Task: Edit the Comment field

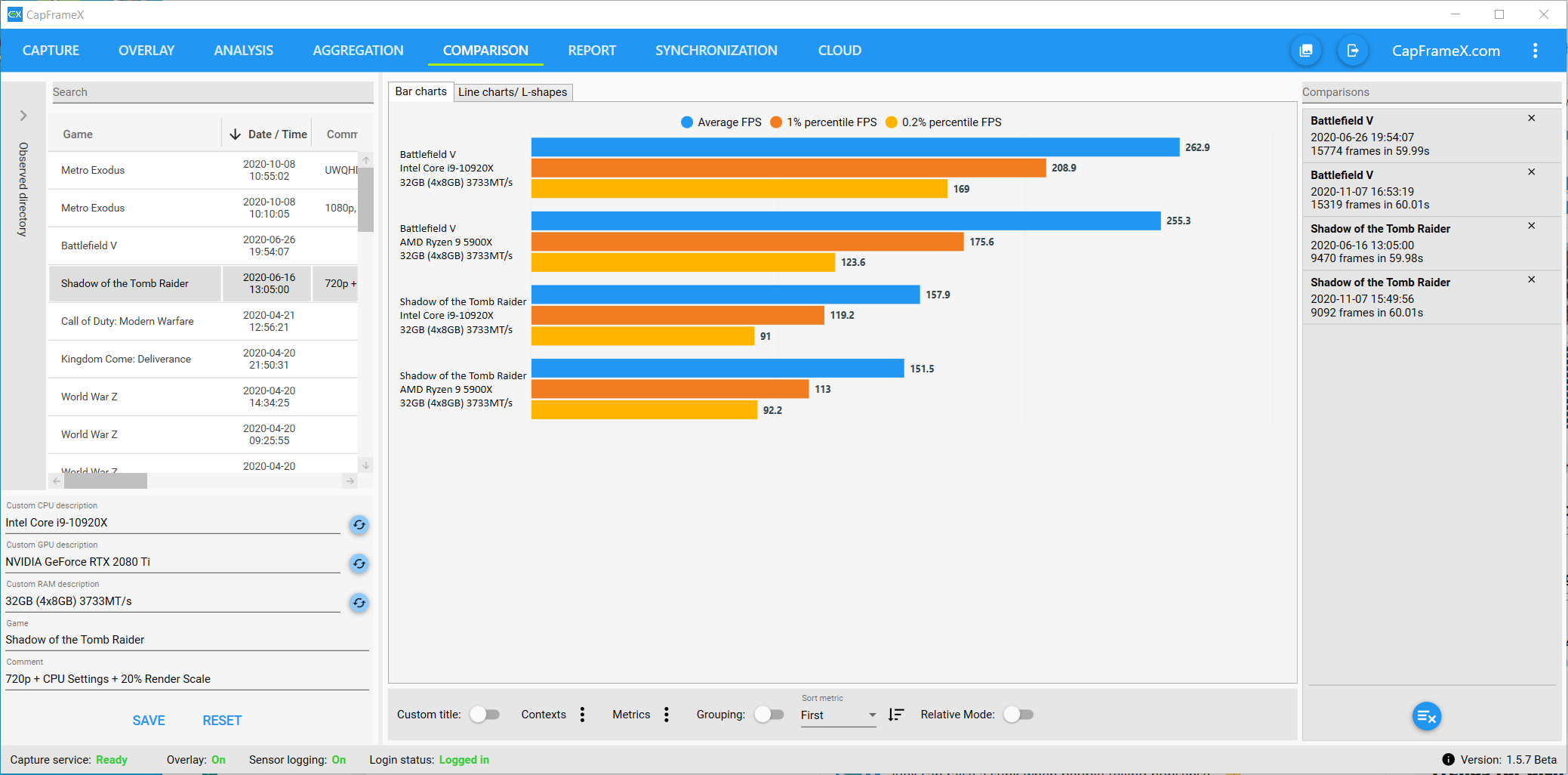Action: point(186,679)
